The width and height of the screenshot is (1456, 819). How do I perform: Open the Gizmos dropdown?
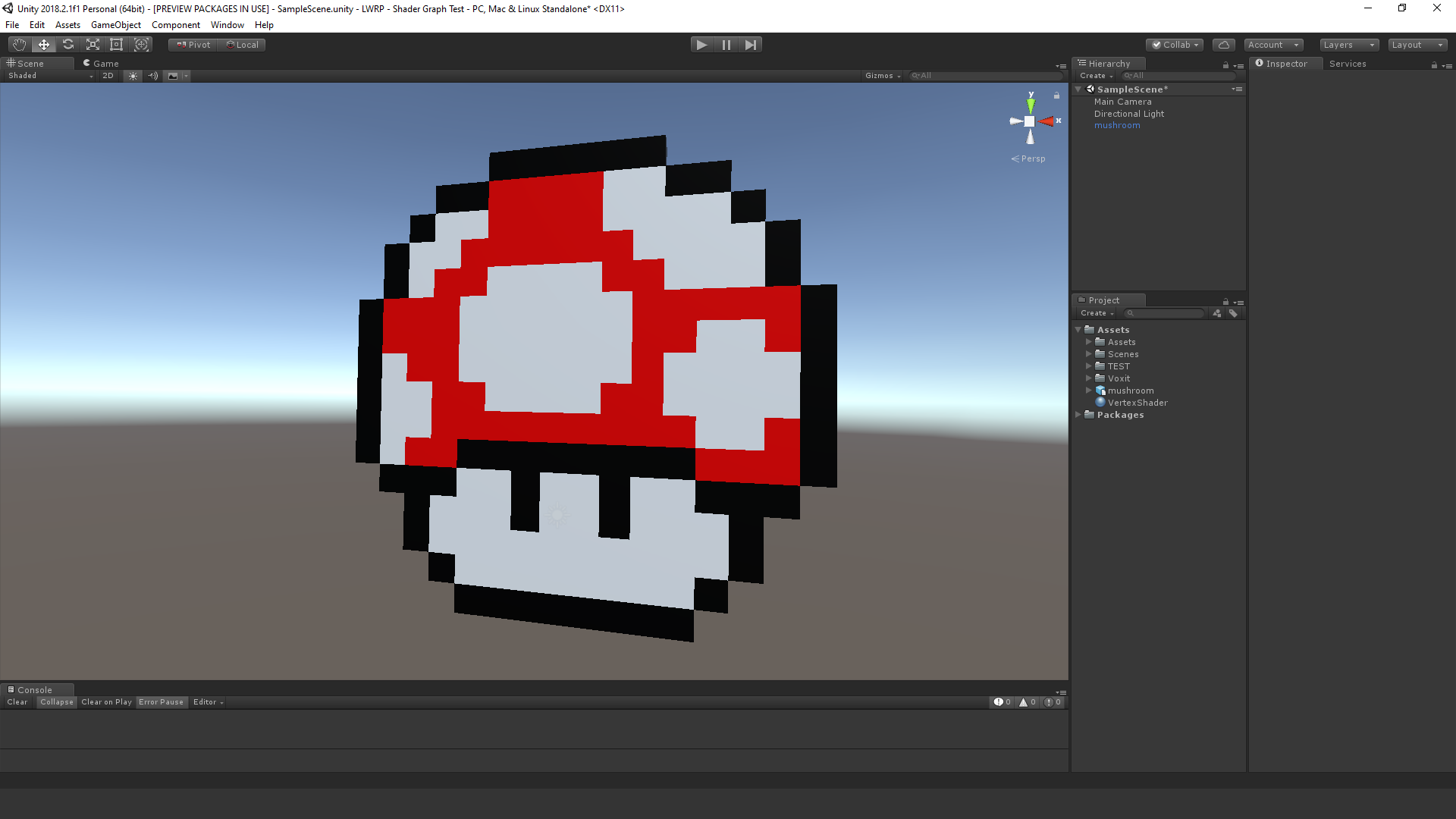[x=883, y=76]
